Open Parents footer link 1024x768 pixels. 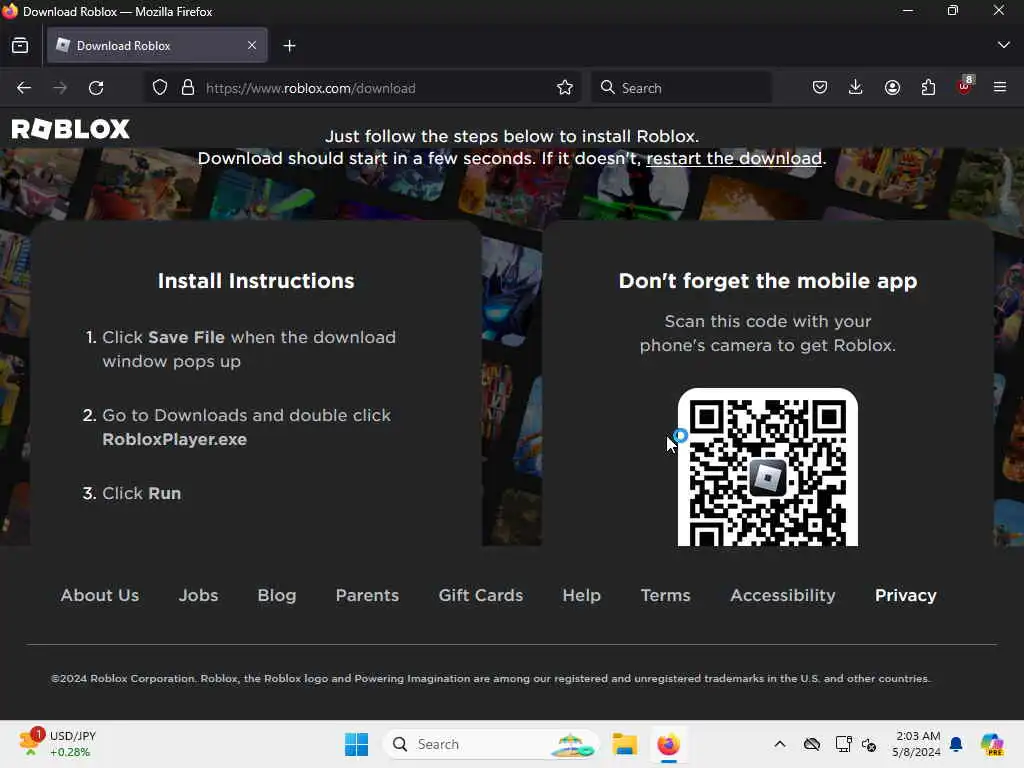click(367, 596)
